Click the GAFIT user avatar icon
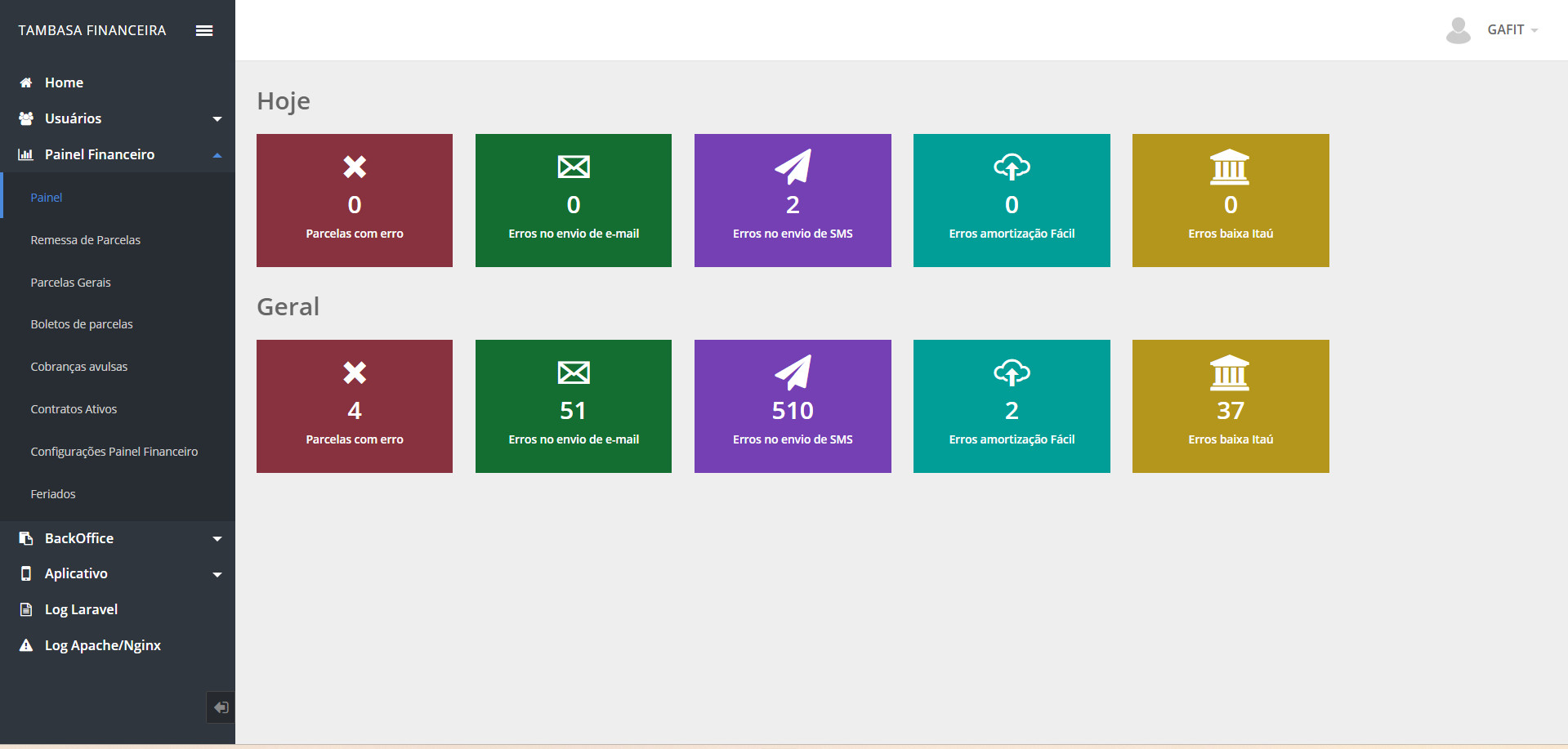 pos(1458,30)
